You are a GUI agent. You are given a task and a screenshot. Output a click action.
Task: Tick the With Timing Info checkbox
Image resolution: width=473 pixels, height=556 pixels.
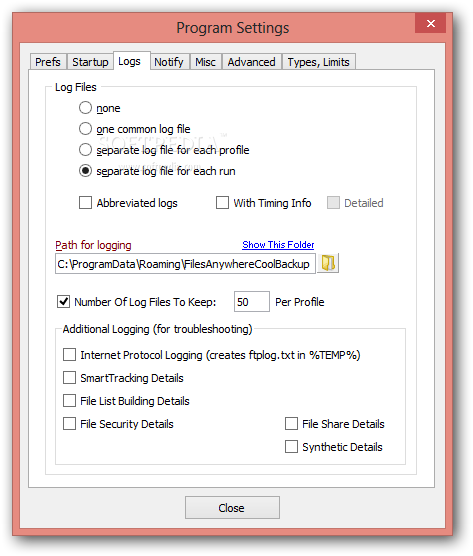pos(222,203)
